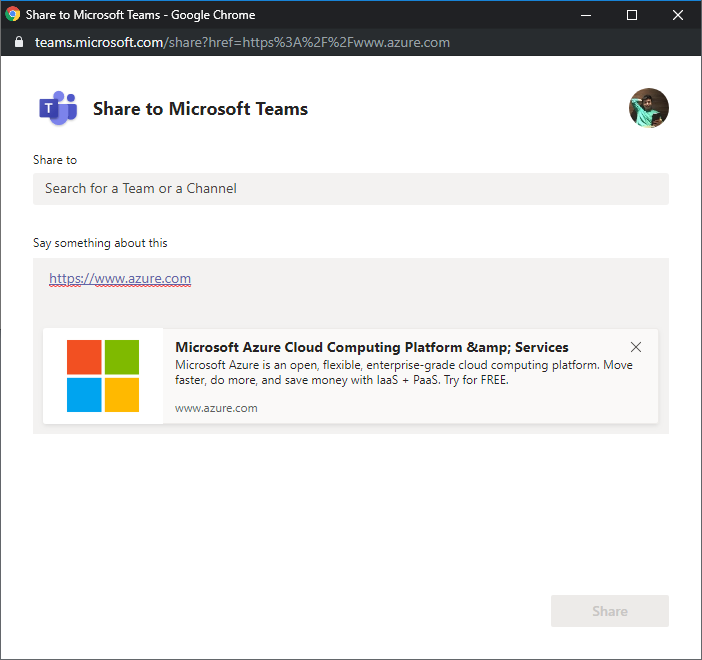Click the teams.microsoft.com URL in address bar

pos(242,43)
